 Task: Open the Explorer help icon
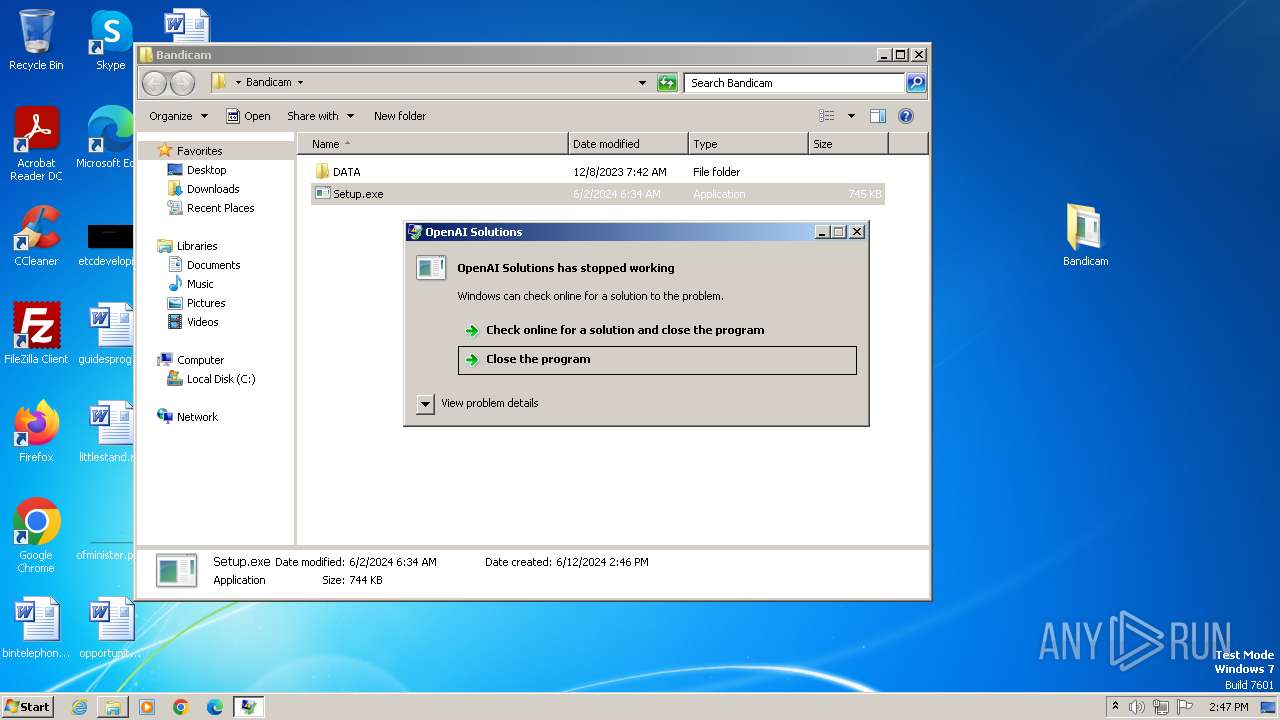point(906,116)
